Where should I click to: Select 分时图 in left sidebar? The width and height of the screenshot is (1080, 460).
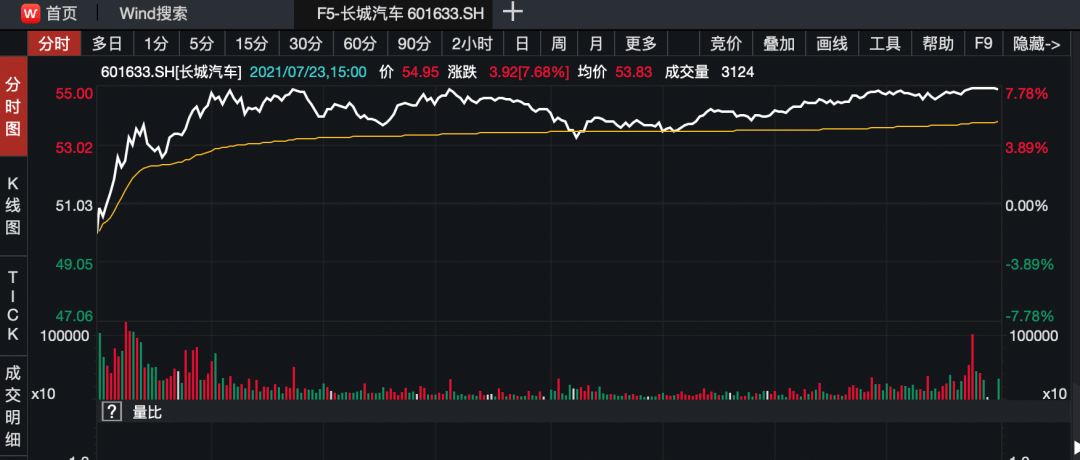13,107
